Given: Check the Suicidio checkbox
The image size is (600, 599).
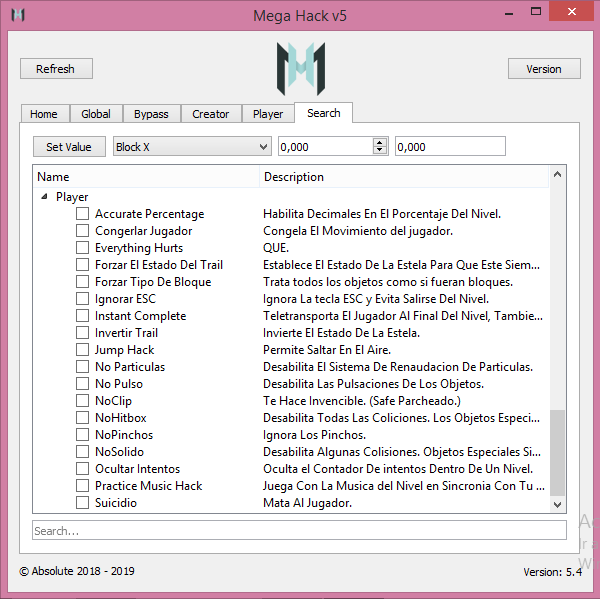Looking at the screenshot, I should [x=82, y=503].
